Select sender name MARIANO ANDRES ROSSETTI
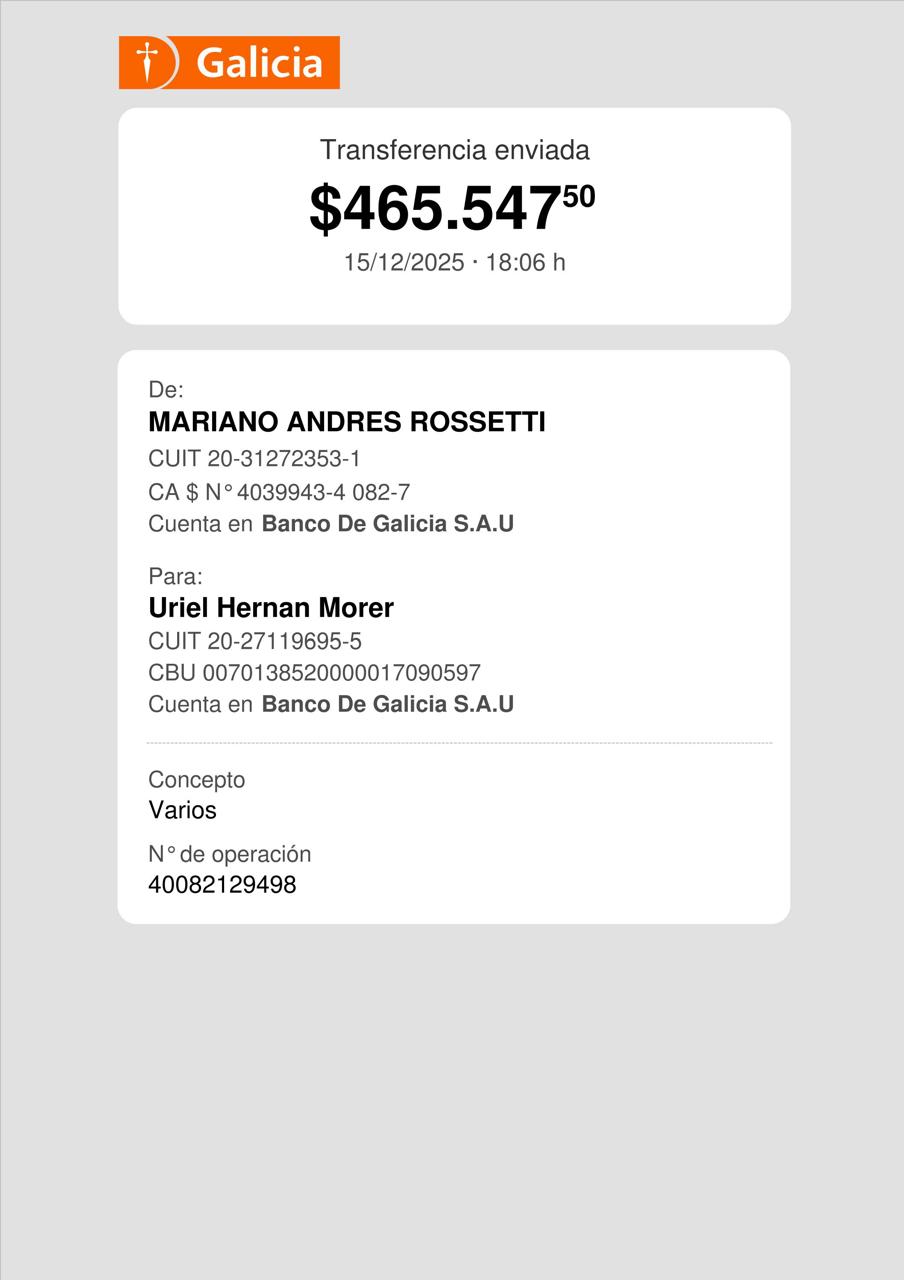Screen dimensions: 904x1280 tap(346, 422)
